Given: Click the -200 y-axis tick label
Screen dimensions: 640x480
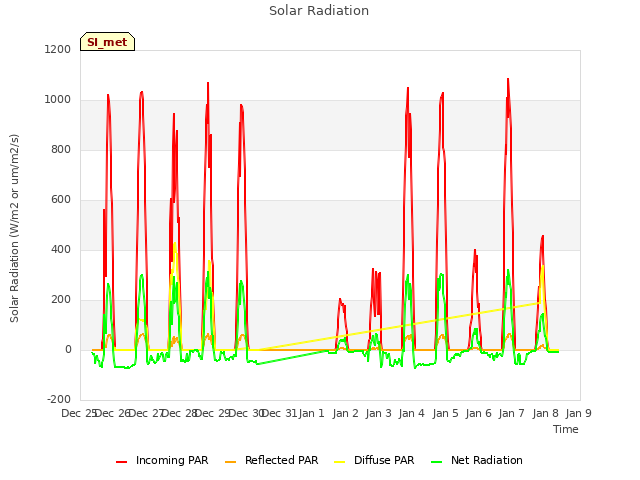Looking at the screenshot, I should tap(59, 399).
